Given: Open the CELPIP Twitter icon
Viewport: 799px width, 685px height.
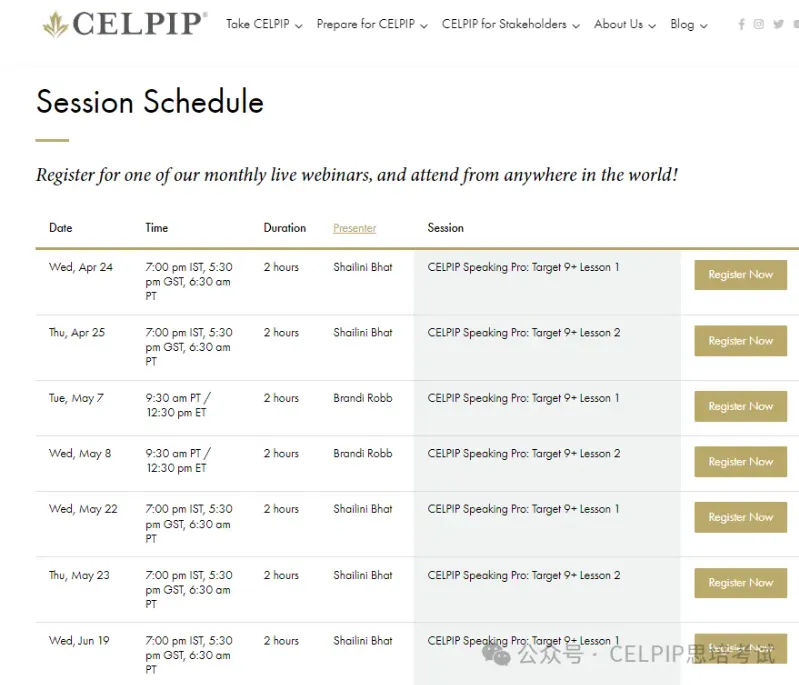Looking at the screenshot, I should tap(778, 25).
